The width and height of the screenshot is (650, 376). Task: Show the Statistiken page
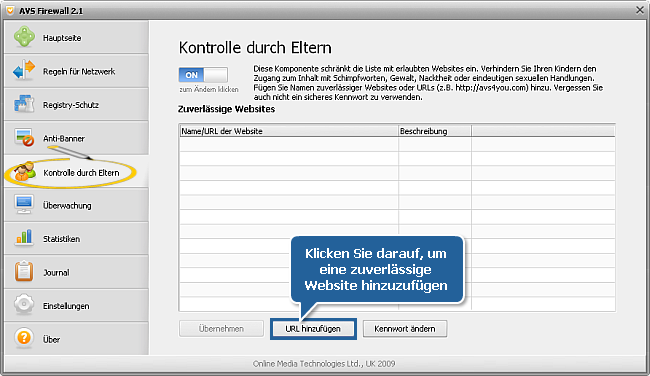pos(76,238)
